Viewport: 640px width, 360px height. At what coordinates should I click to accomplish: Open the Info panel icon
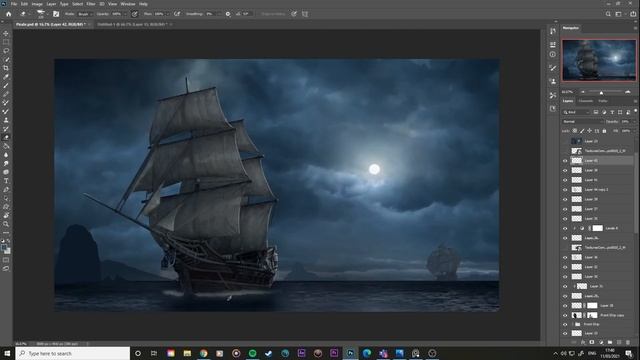553,54
